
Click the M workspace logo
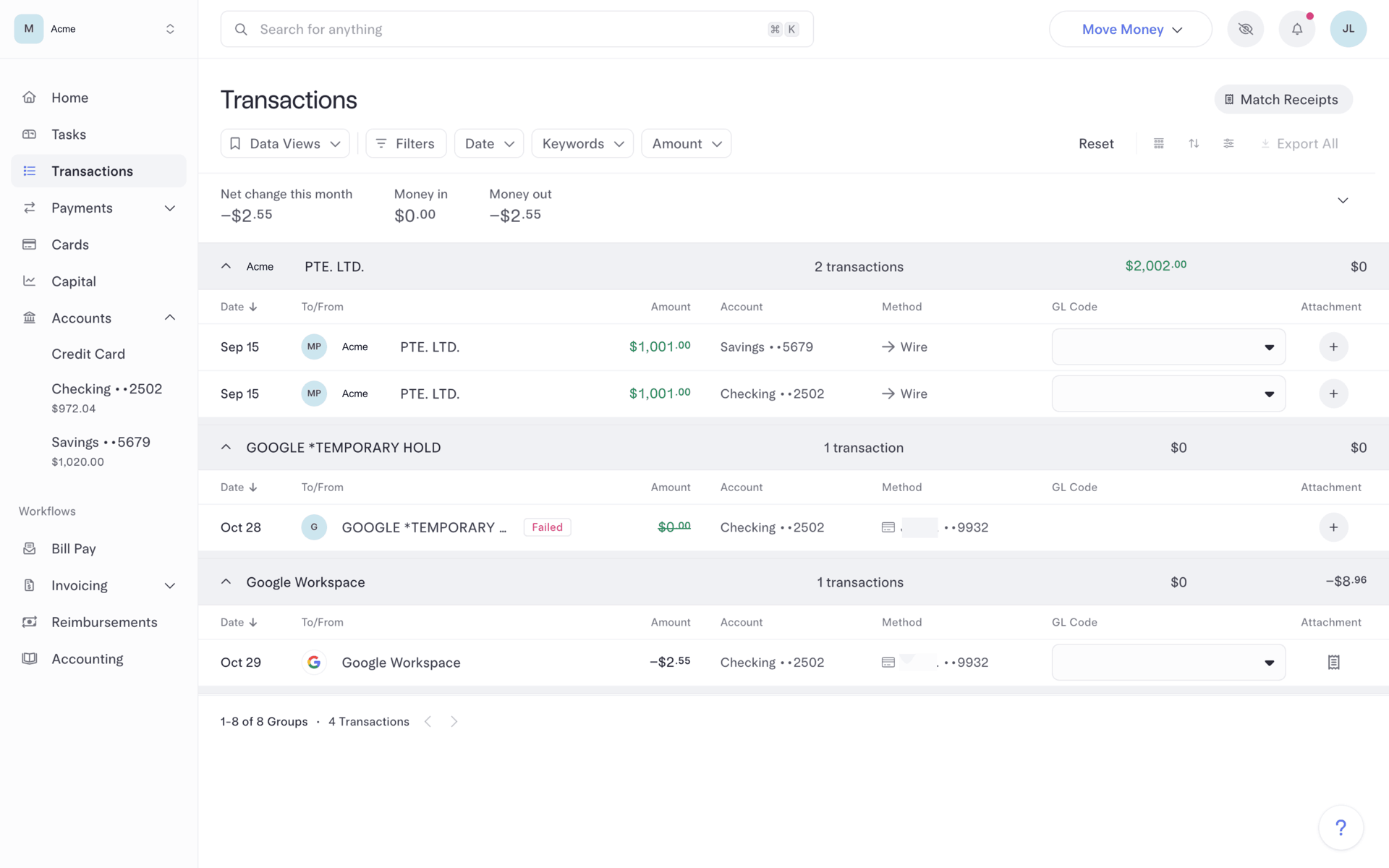[29, 29]
